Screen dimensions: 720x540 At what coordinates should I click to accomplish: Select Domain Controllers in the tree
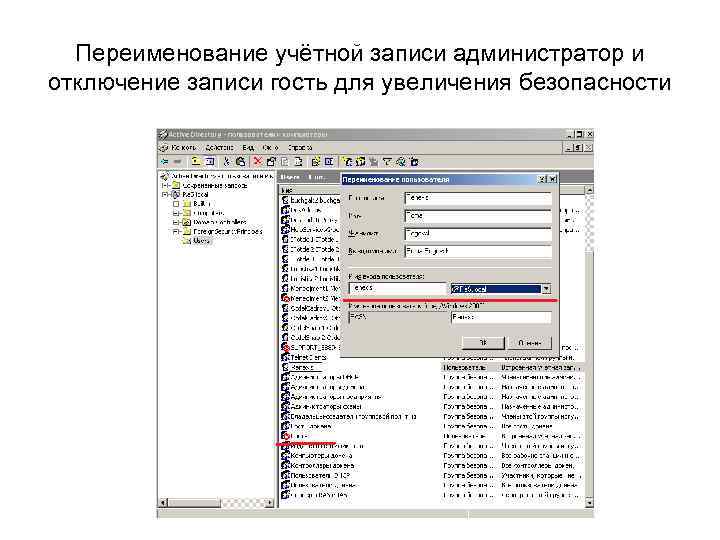tap(220, 222)
